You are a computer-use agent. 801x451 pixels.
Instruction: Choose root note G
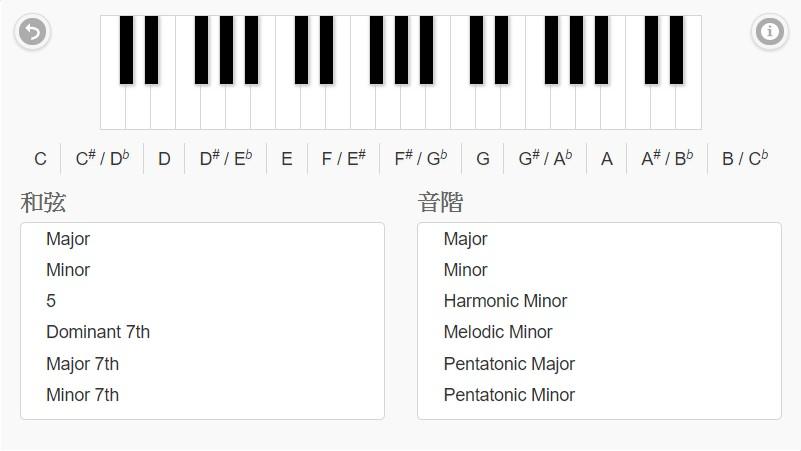pyautogui.click(x=483, y=158)
